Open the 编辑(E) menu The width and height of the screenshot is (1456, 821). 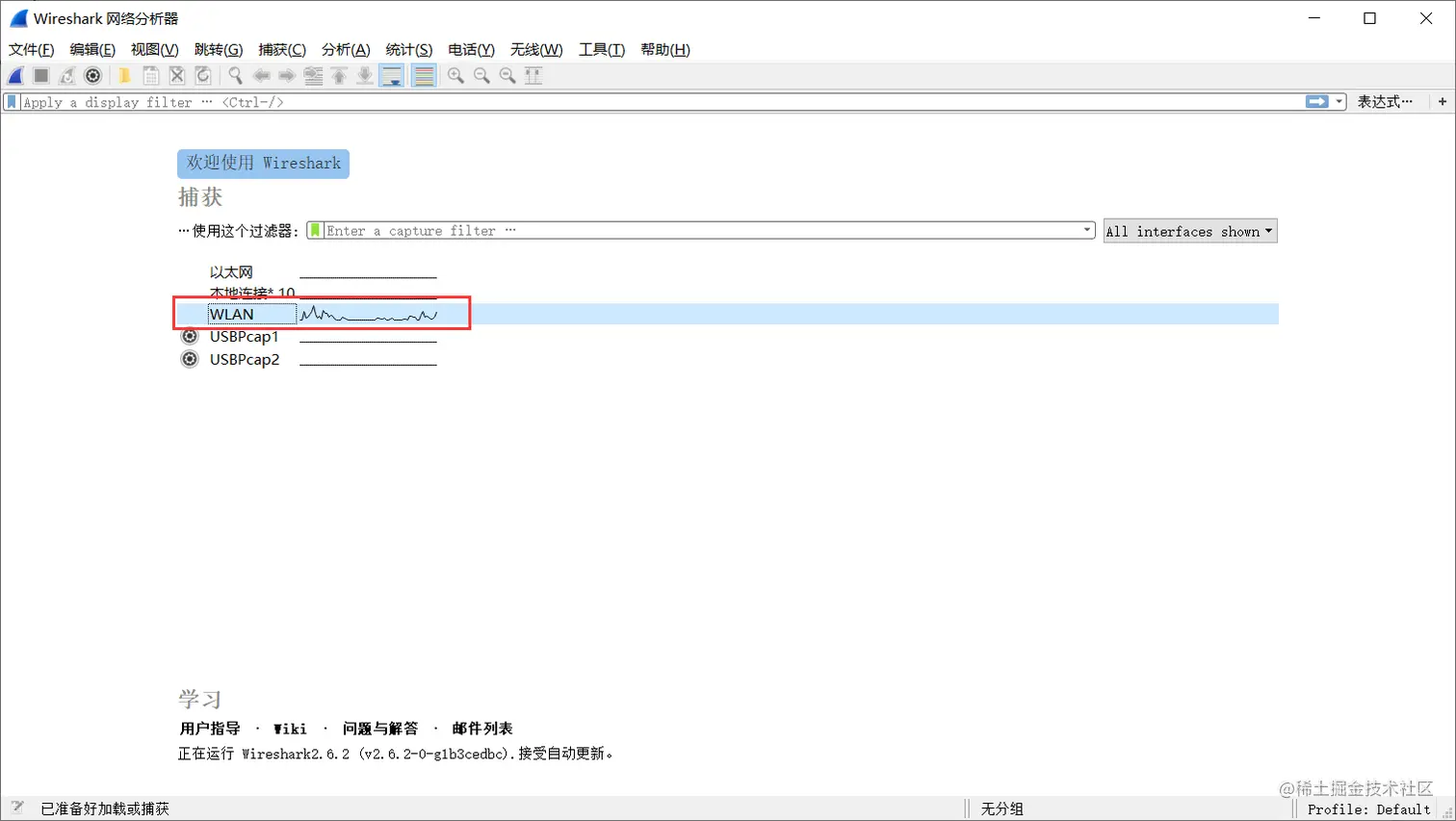coord(92,50)
